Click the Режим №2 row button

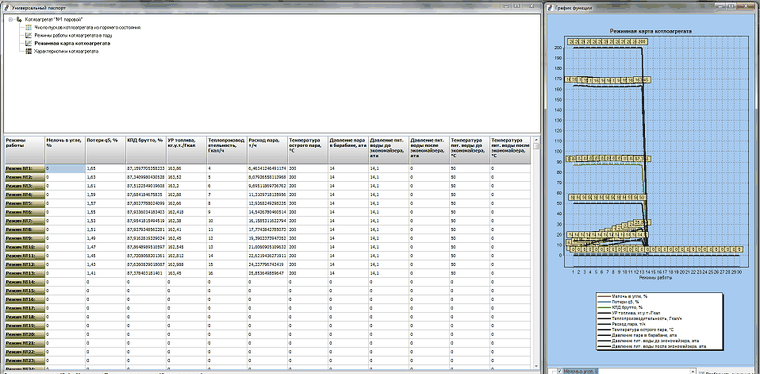pyautogui.click(x=25, y=177)
